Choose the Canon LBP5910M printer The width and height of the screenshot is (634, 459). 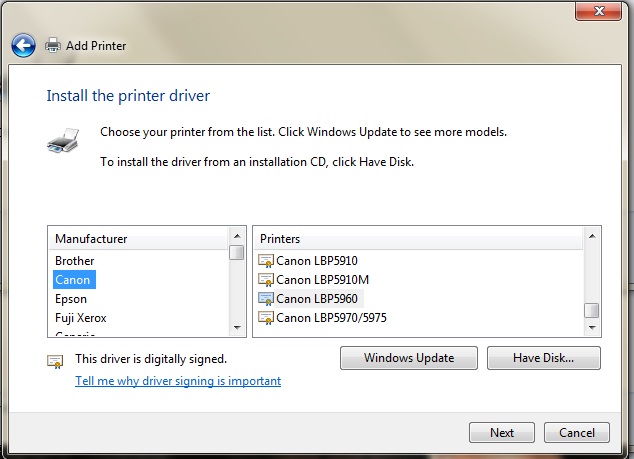coord(322,280)
